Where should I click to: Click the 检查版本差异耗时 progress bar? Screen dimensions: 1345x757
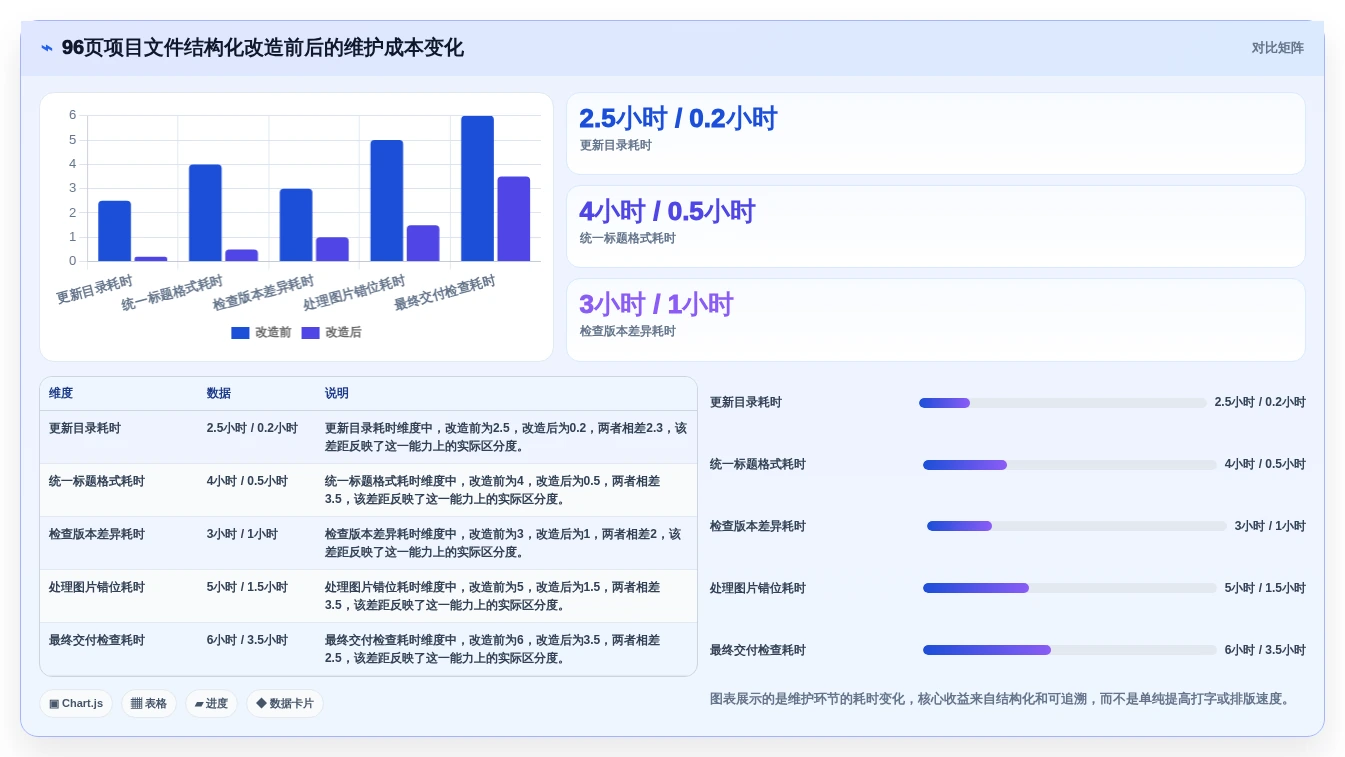tap(1077, 527)
